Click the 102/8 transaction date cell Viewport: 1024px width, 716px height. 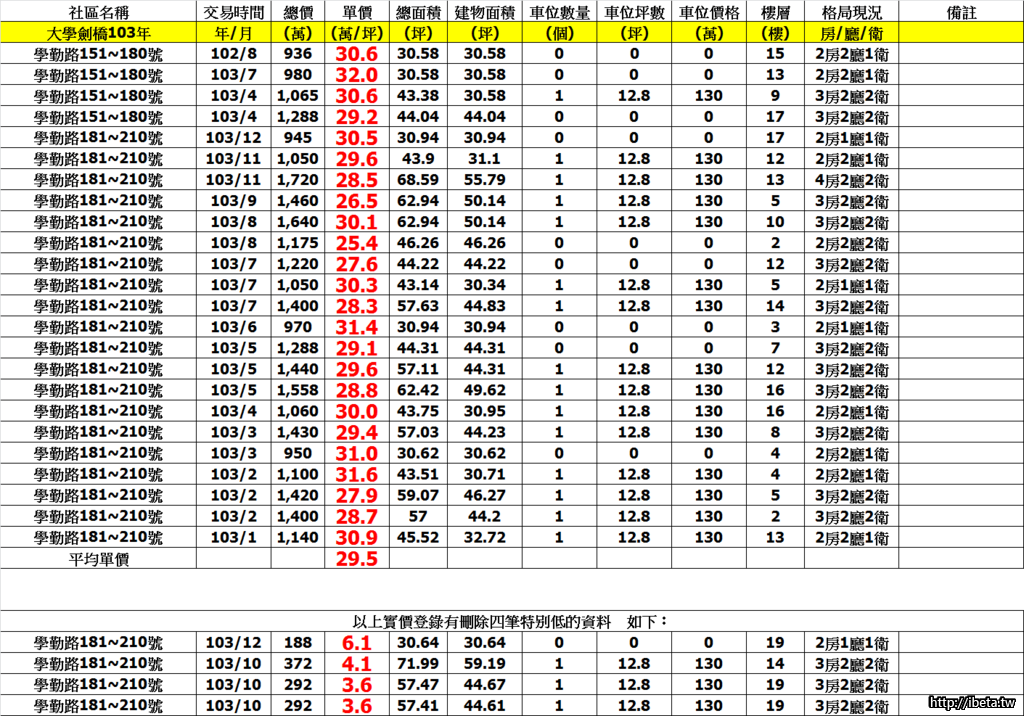tap(233, 54)
